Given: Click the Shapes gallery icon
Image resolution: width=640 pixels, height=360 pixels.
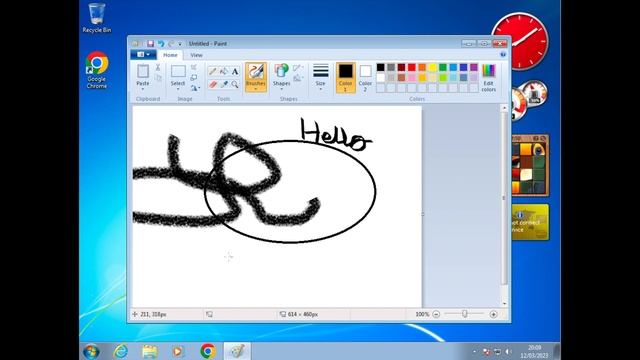Looking at the screenshot, I should 281,71.
